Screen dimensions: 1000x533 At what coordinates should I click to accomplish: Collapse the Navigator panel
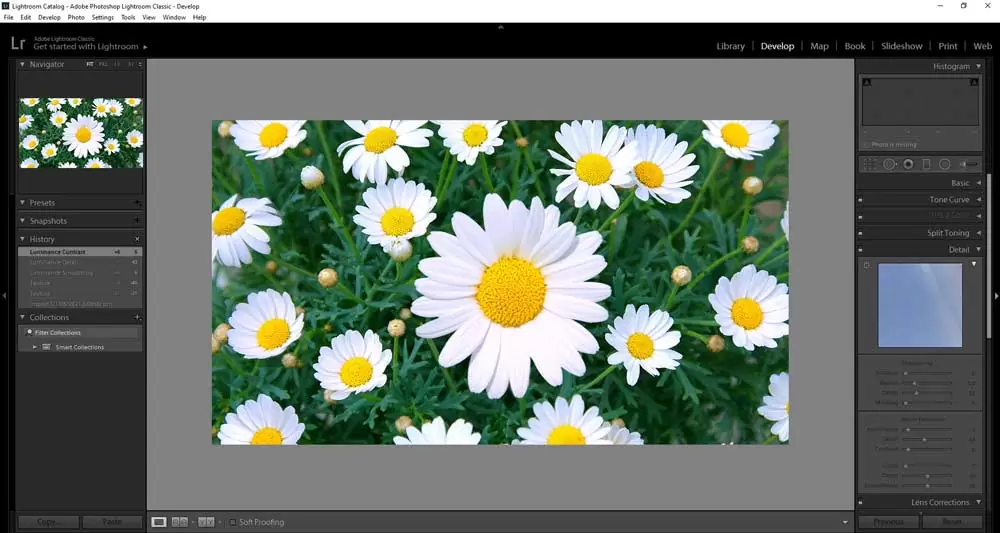(x=22, y=64)
